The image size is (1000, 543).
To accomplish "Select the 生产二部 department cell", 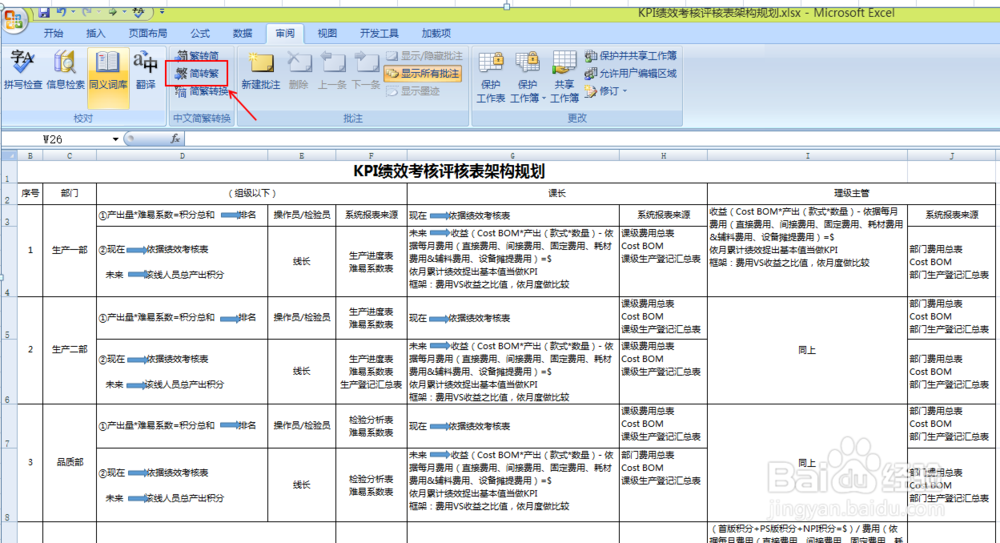I will tap(70, 350).
